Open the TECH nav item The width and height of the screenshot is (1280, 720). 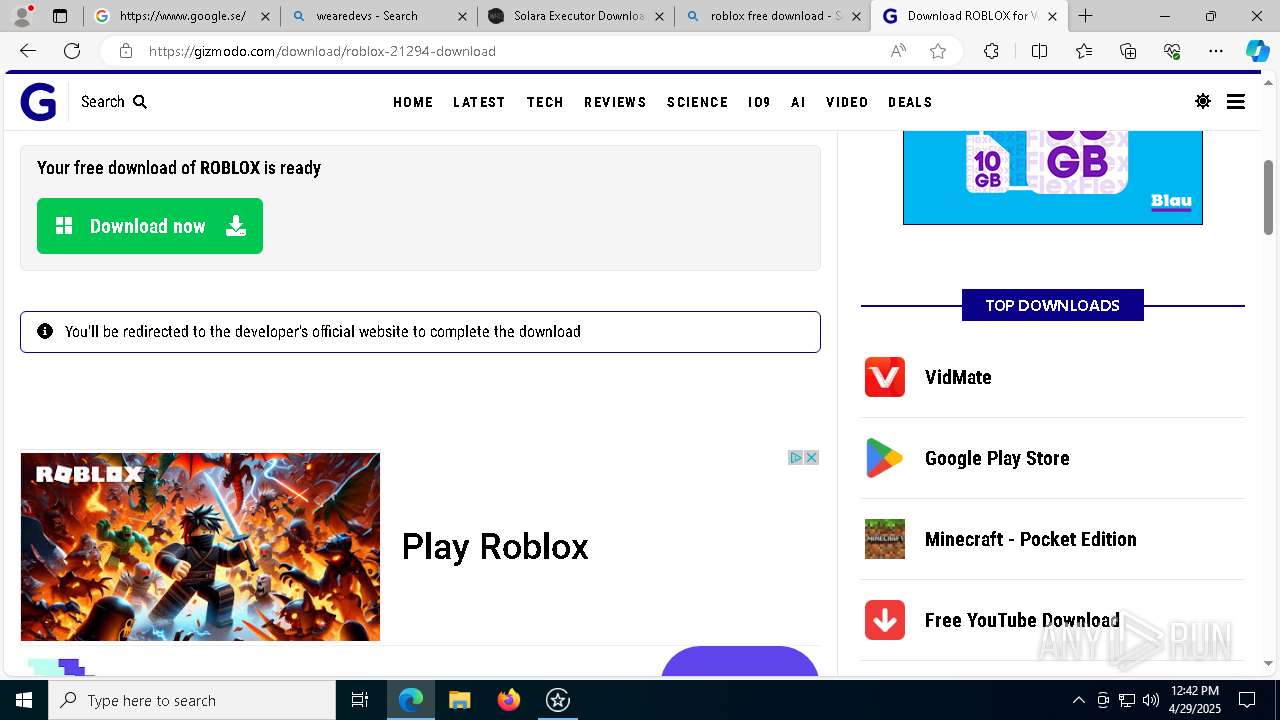pyautogui.click(x=545, y=102)
